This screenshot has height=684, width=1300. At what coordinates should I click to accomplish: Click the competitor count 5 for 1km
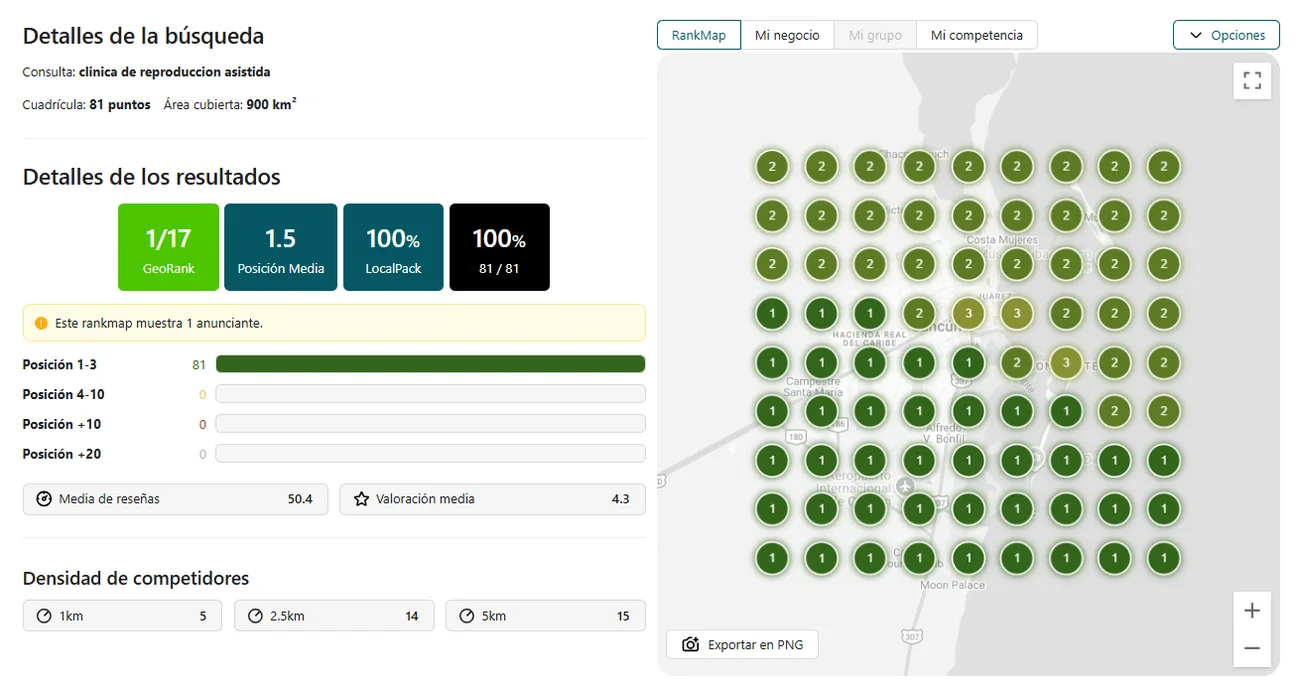point(203,616)
